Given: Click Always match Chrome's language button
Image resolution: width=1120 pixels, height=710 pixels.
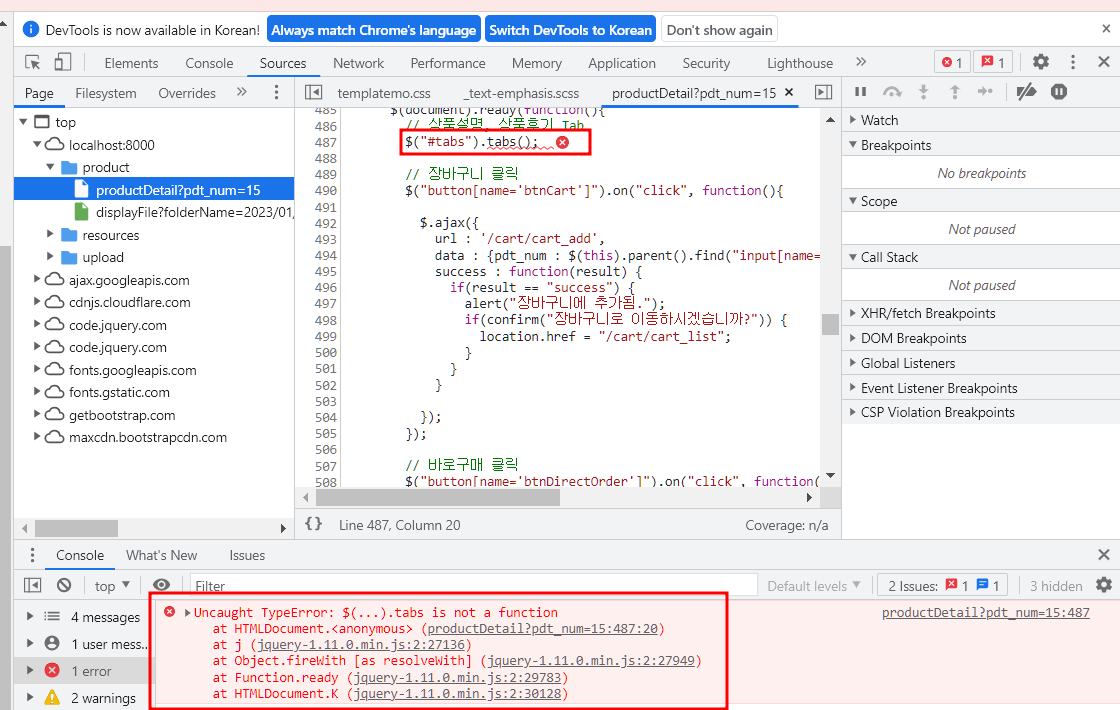Looking at the screenshot, I should pyautogui.click(x=374, y=30).
